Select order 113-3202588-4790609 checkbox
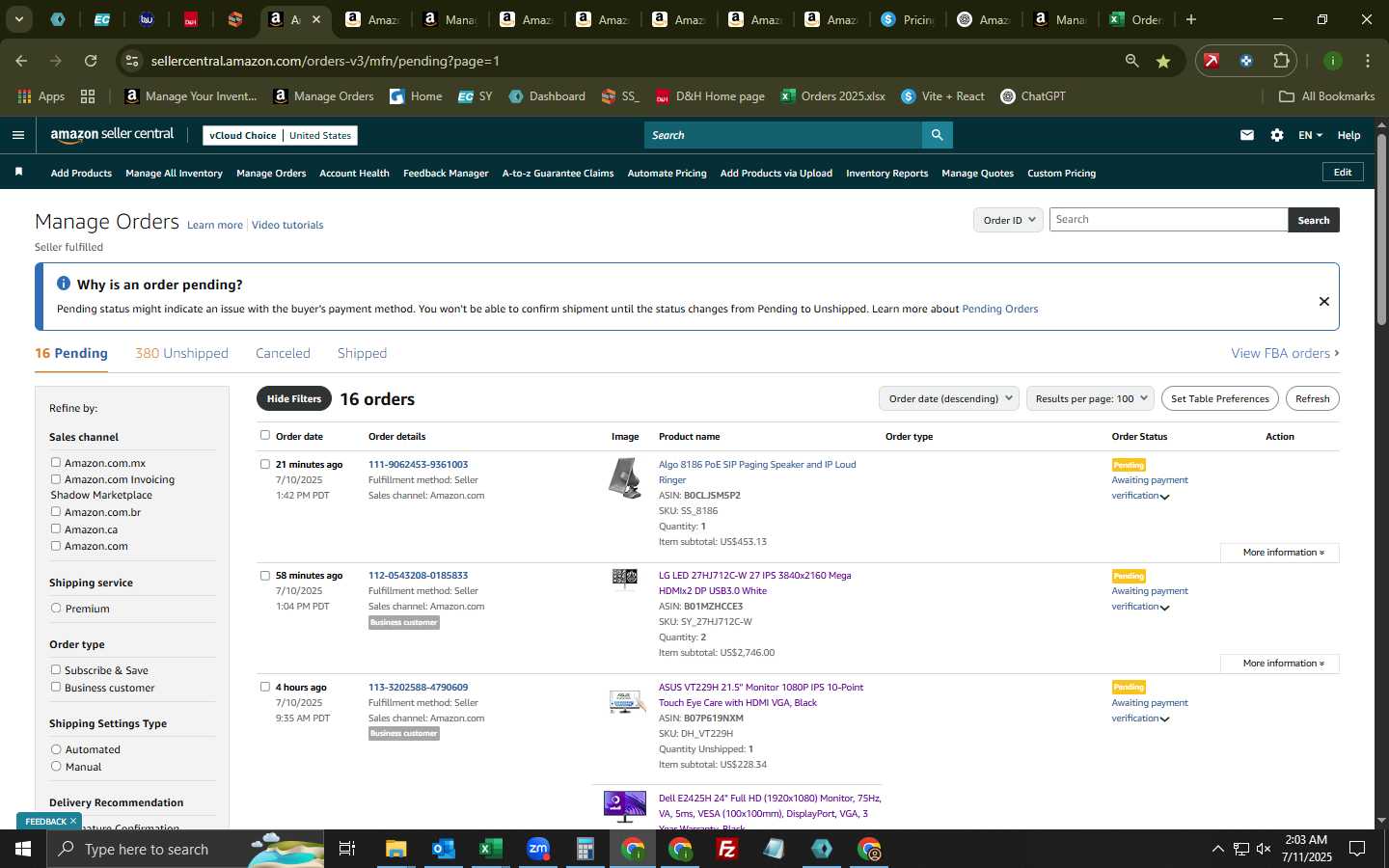This screenshot has width=1389, height=868. click(265, 687)
